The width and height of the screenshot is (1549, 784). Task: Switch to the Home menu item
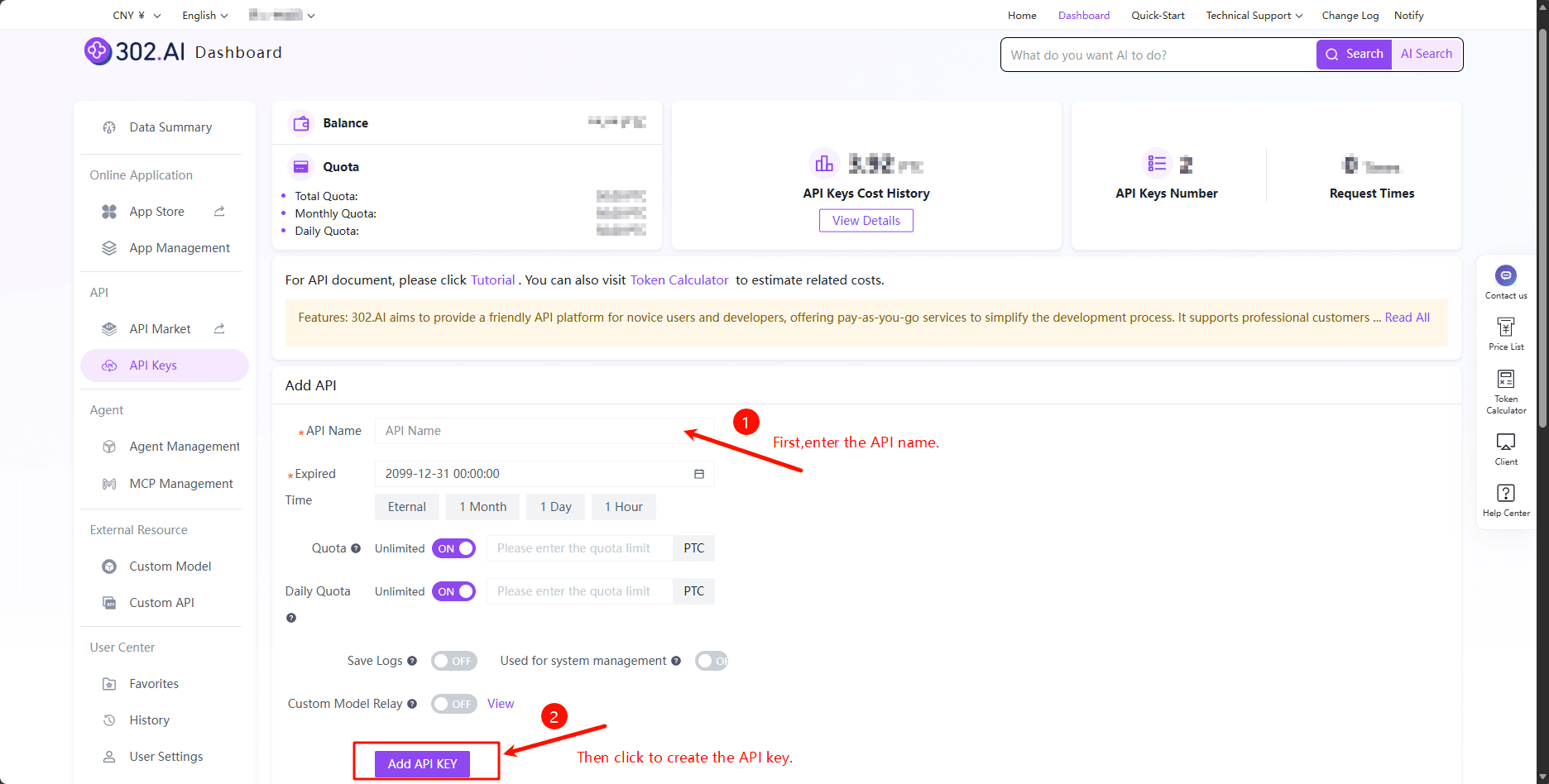point(1021,15)
